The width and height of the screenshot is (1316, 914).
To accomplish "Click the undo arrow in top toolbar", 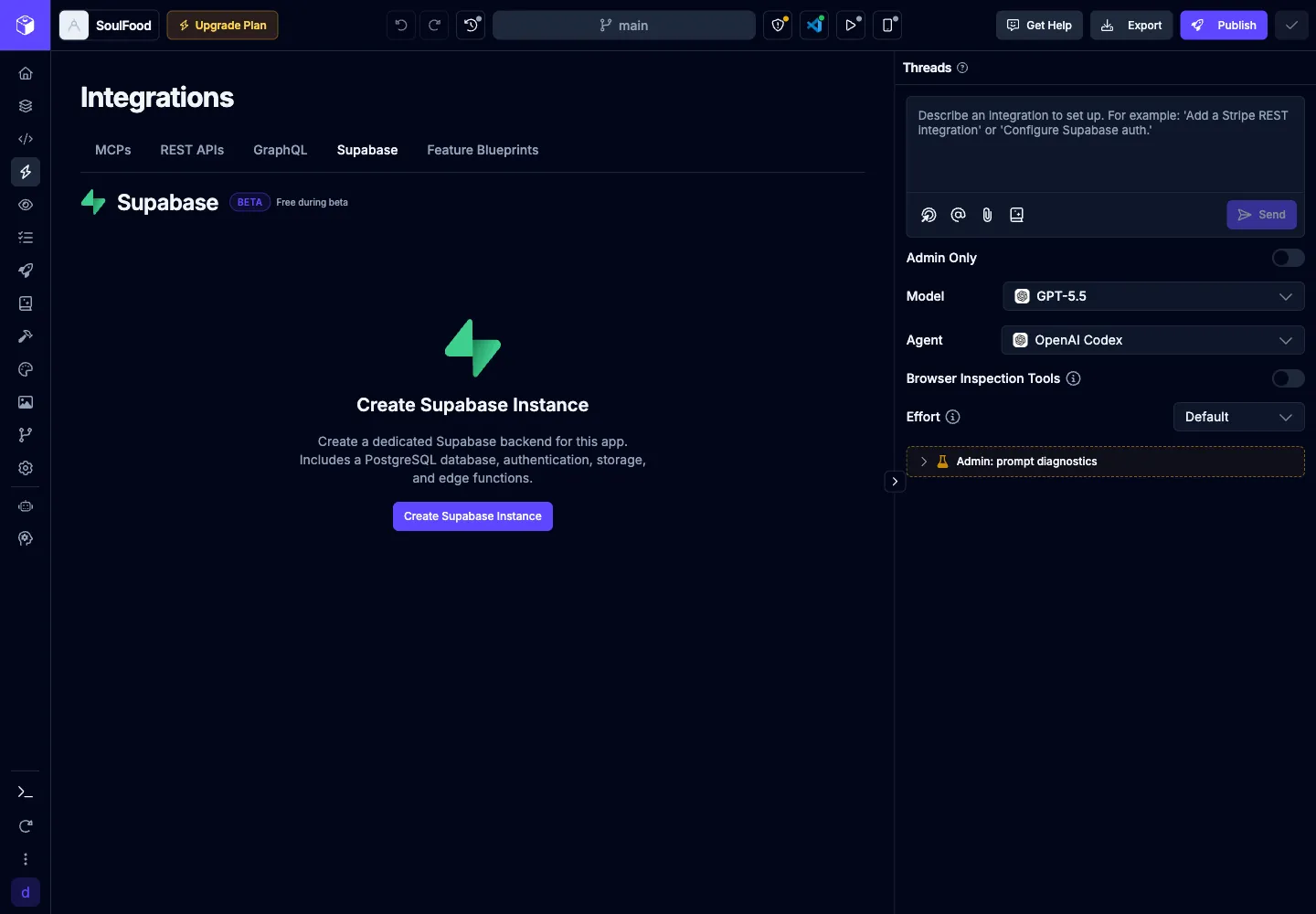I will (401, 26).
